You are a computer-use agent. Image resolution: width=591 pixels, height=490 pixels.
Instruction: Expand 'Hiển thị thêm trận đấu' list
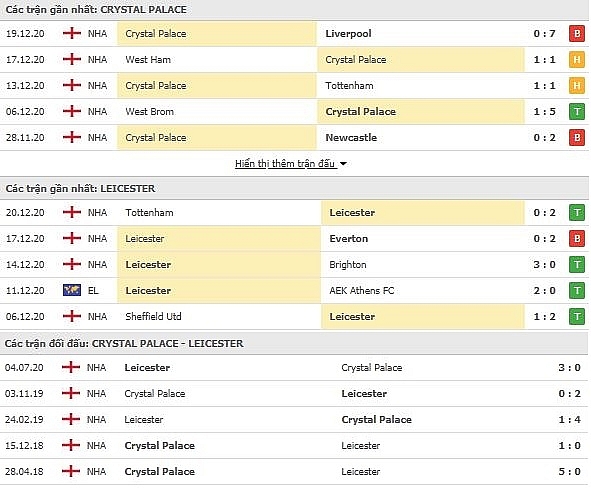coord(285,164)
